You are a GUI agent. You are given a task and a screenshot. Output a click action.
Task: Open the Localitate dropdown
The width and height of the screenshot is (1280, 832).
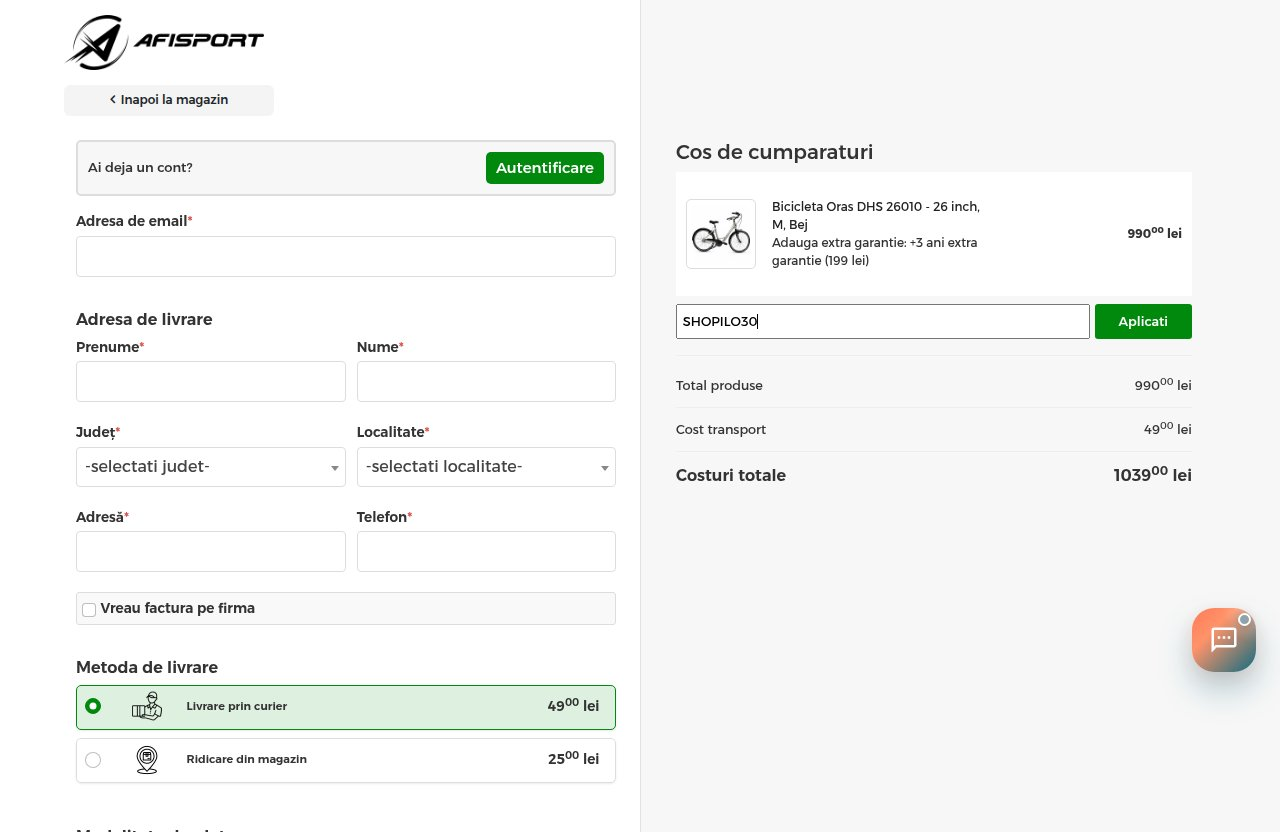pyautogui.click(x=486, y=467)
